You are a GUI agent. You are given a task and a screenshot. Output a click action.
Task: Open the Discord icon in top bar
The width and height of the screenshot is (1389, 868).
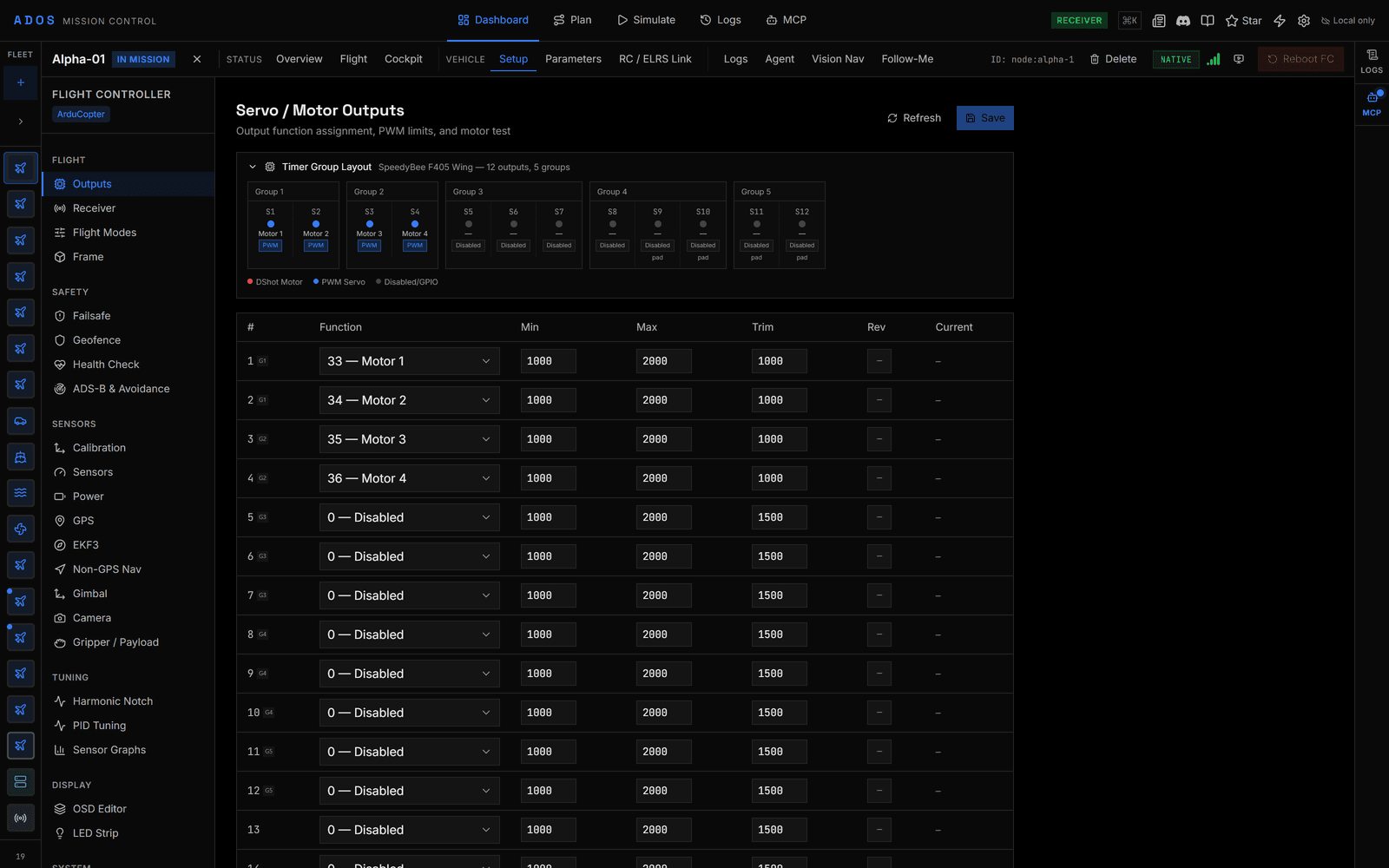pyautogui.click(x=1182, y=20)
